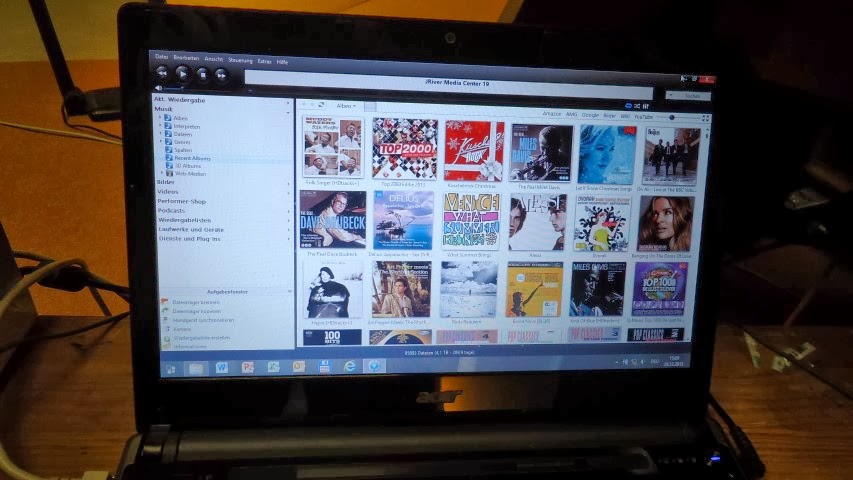The image size is (853, 480).
Task: Collapse the Aufgabenfenster panel
Action: [289, 292]
